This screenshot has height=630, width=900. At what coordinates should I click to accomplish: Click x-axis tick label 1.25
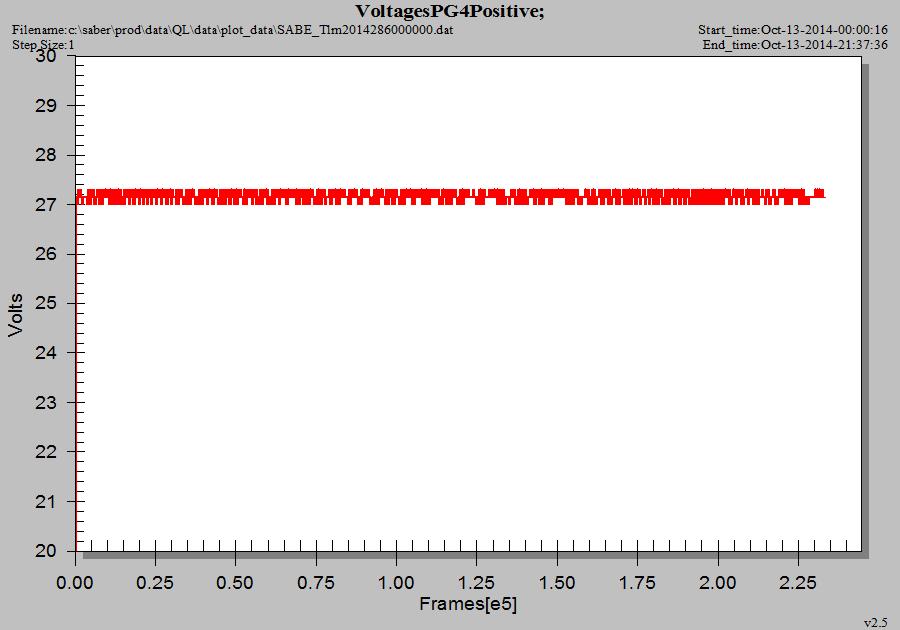pos(476,583)
